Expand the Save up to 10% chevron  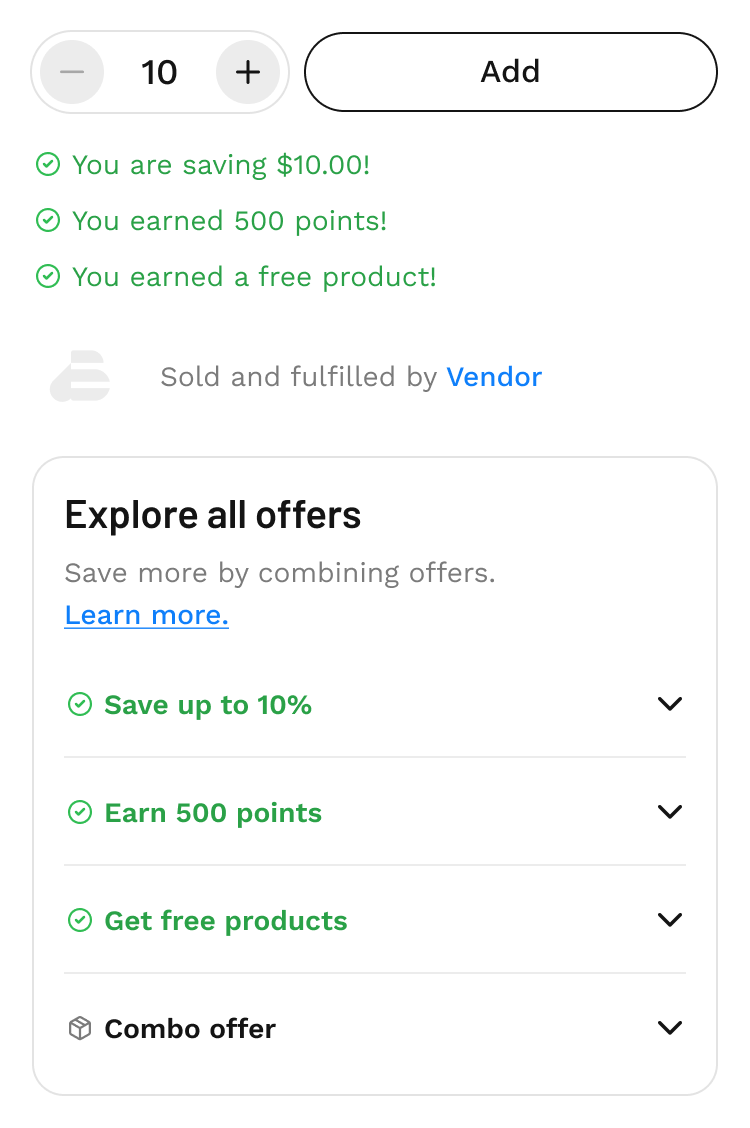pyautogui.click(x=670, y=704)
